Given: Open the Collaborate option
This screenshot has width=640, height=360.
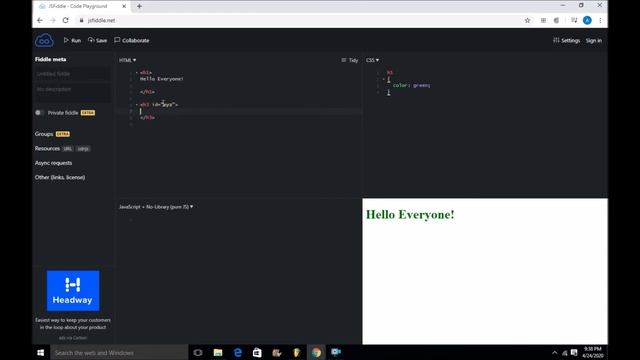Looking at the screenshot, I should point(132,40).
